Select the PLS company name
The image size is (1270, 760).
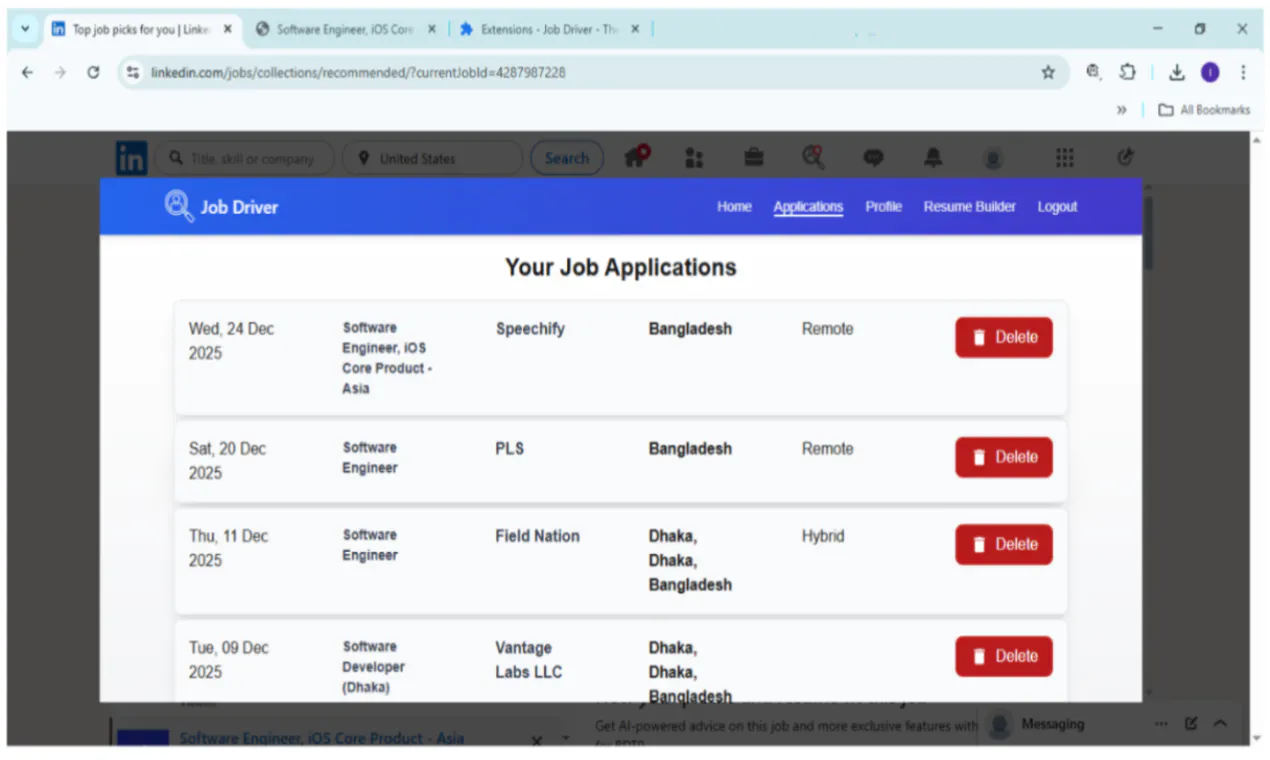click(510, 449)
